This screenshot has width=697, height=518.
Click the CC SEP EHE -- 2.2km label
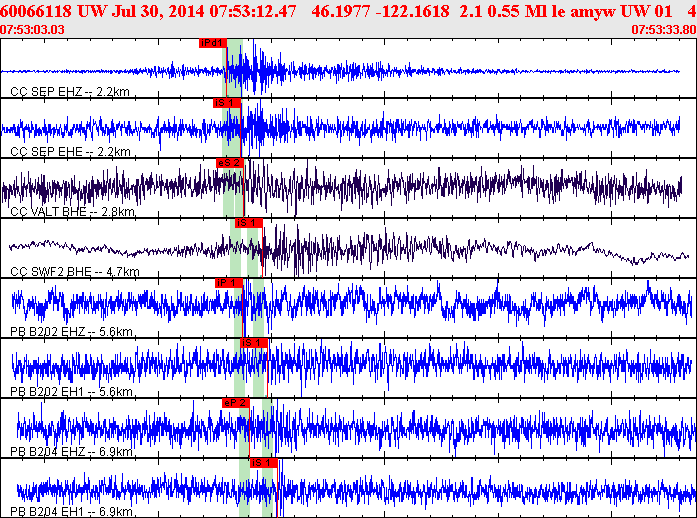click(70, 152)
